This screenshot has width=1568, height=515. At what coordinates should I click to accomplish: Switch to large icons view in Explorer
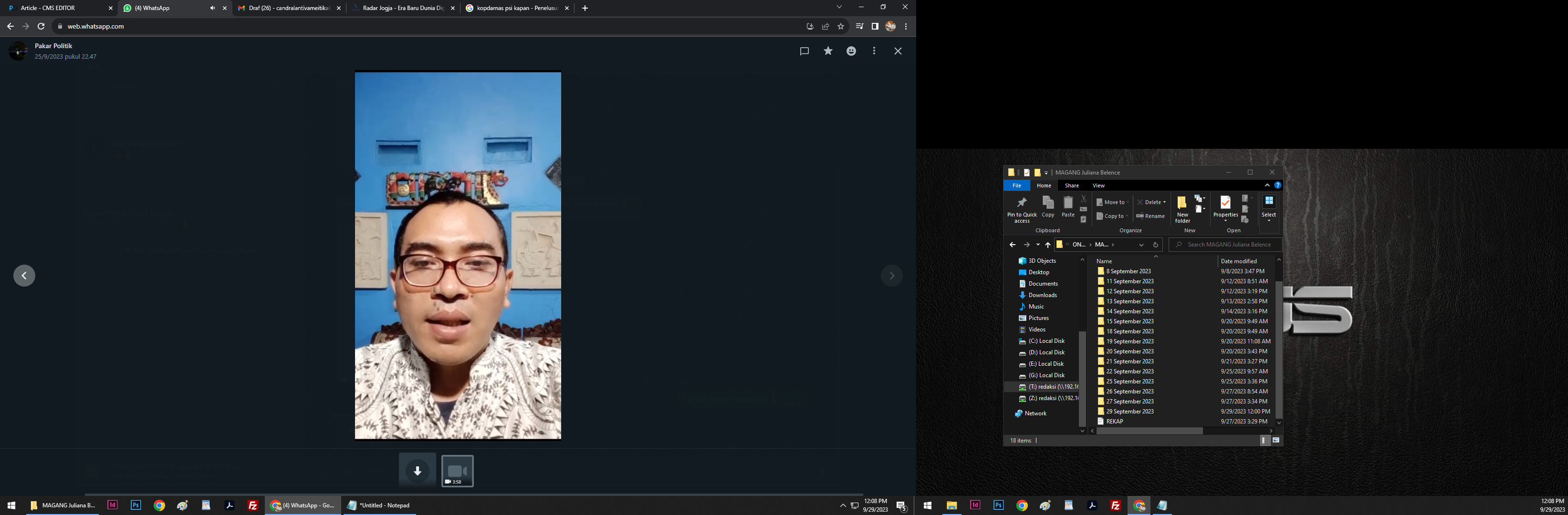[1276, 440]
